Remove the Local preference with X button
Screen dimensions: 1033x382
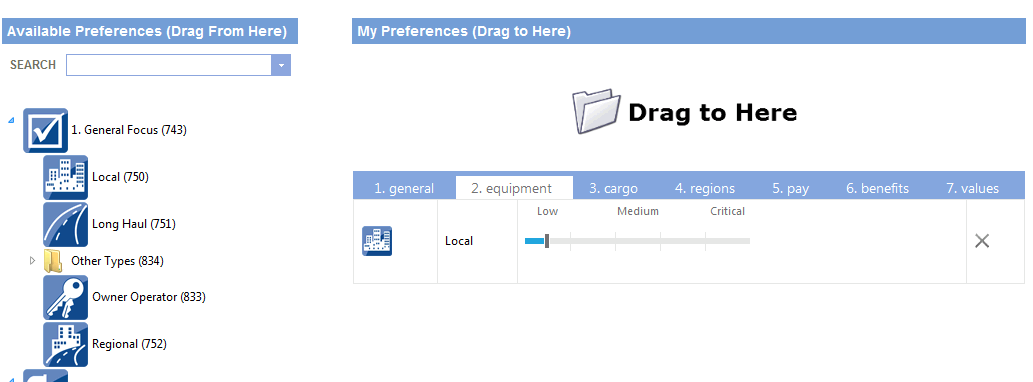tap(982, 241)
